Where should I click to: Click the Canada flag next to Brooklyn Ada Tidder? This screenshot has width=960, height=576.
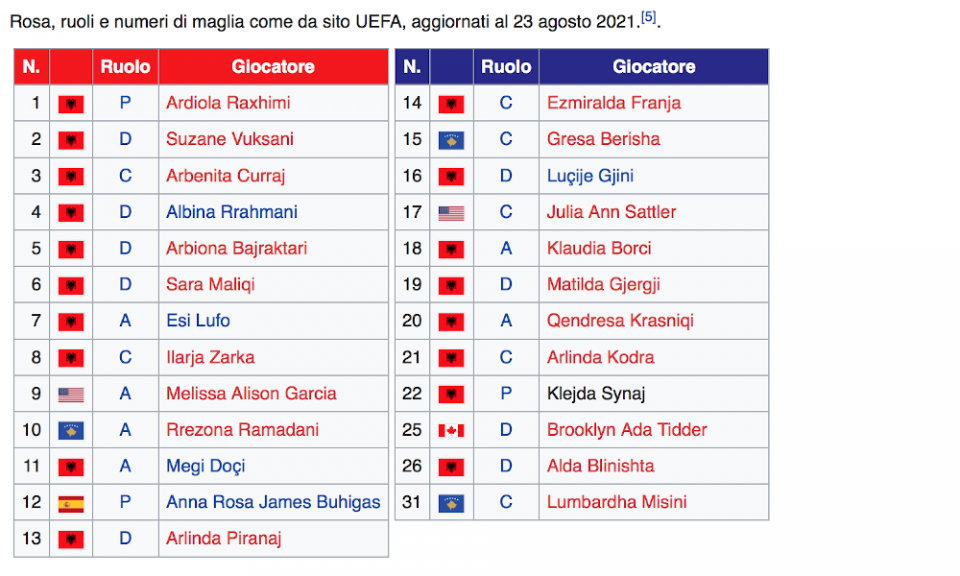(x=451, y=431)
